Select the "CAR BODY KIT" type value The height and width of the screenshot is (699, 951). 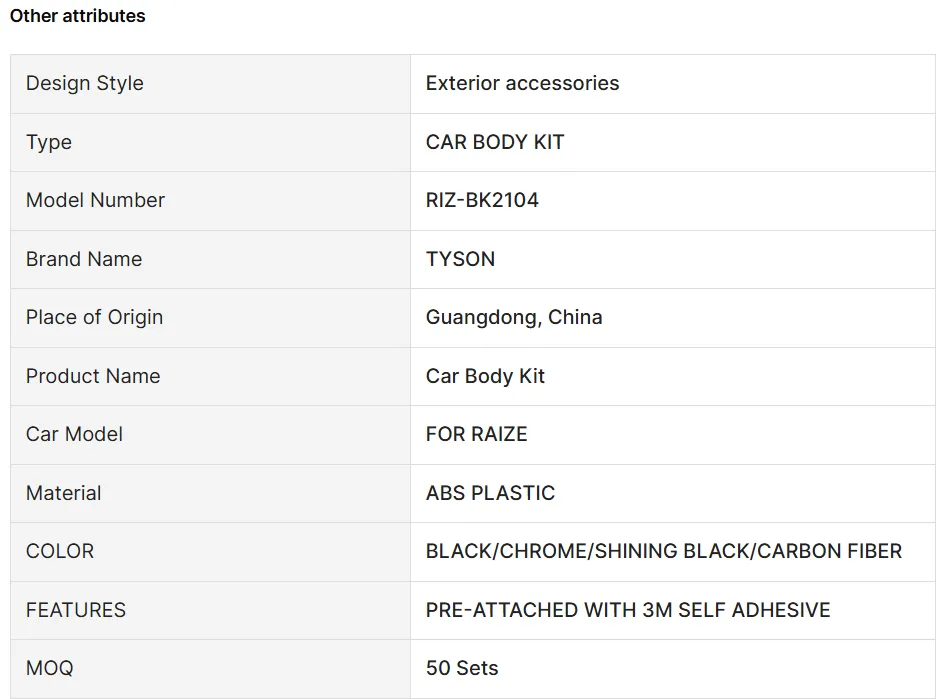tap(495, 142)
